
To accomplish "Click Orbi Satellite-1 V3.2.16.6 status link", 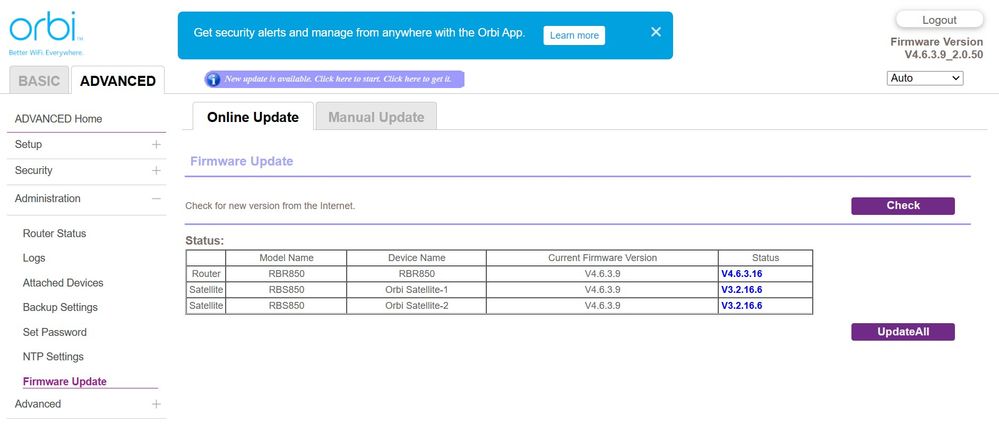I will click(x=741, y=290).
